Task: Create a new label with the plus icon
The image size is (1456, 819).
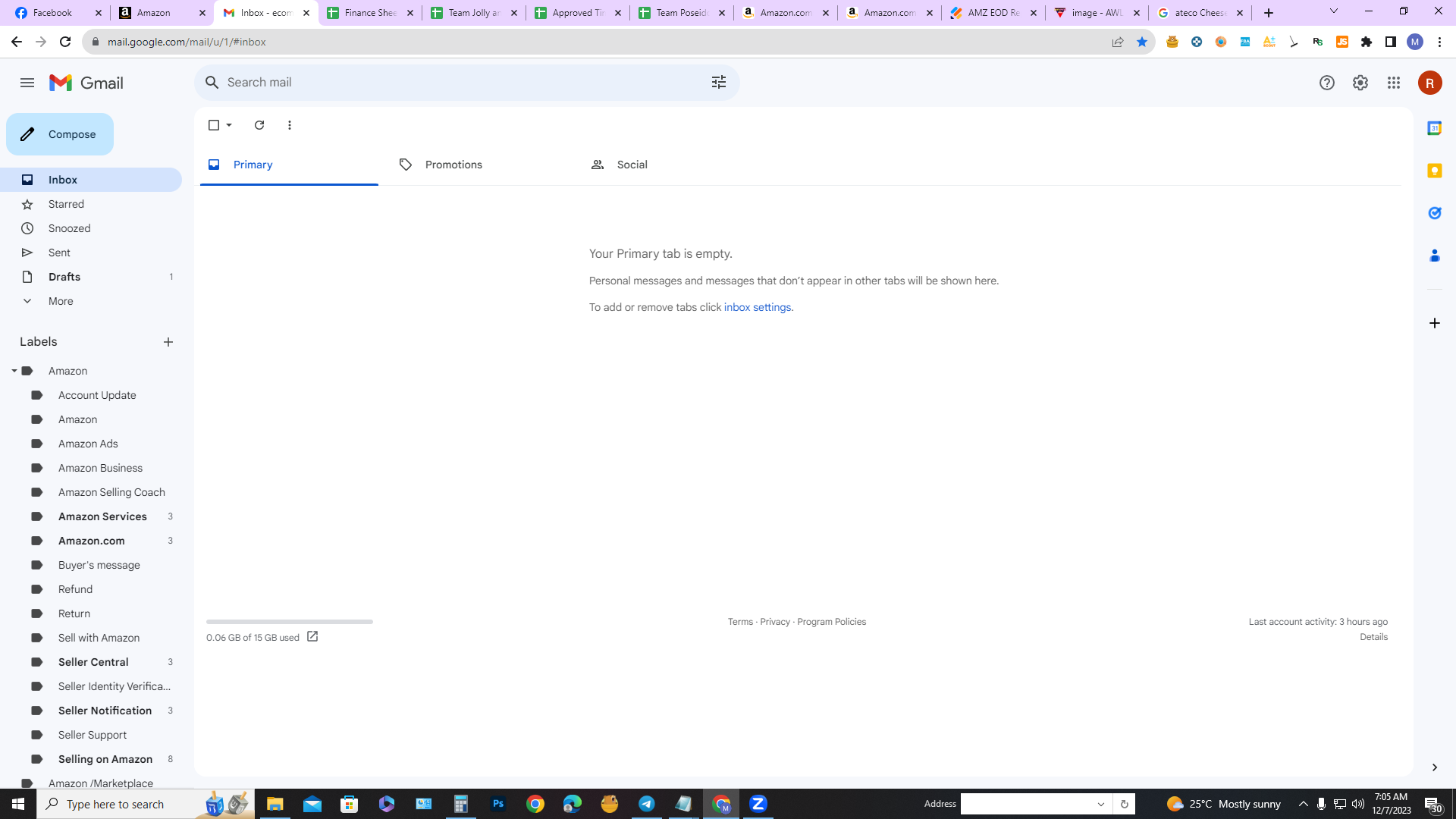Action: (x=168, y=342)
